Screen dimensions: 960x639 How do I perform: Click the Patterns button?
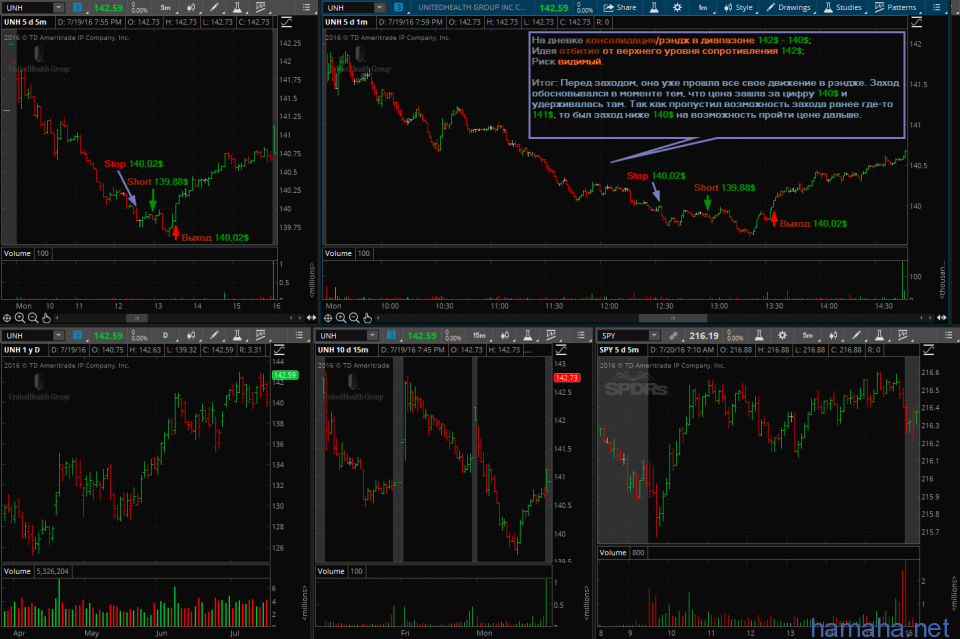(x=896, y=7)
